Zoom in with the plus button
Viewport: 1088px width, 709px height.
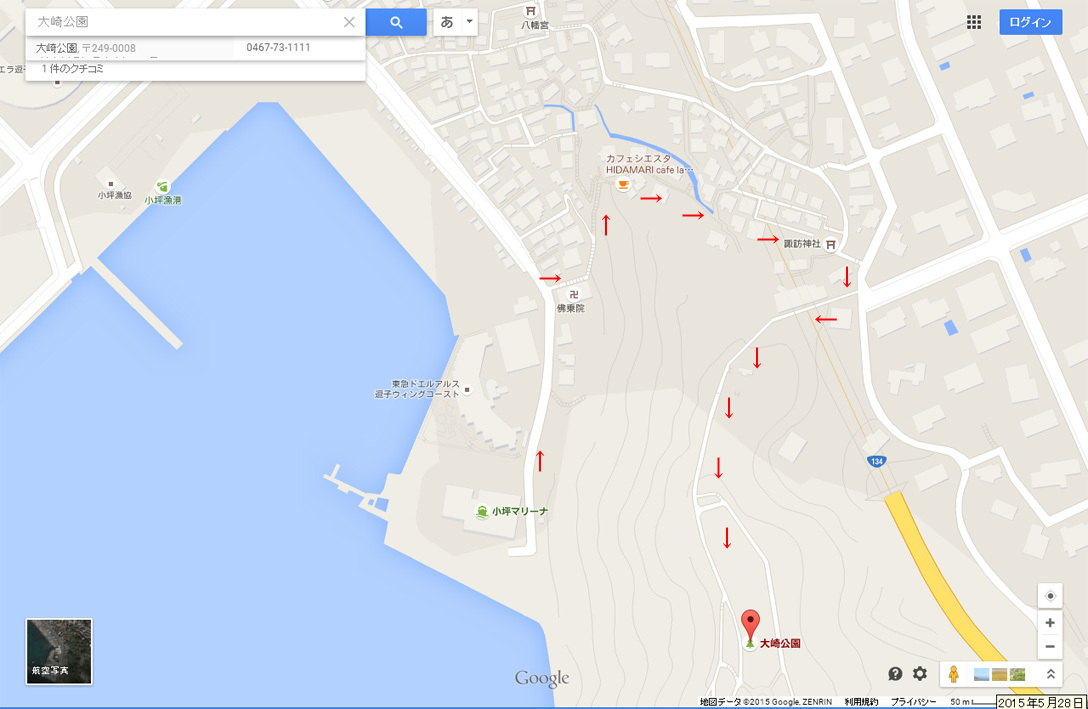tap(1050, 623)
